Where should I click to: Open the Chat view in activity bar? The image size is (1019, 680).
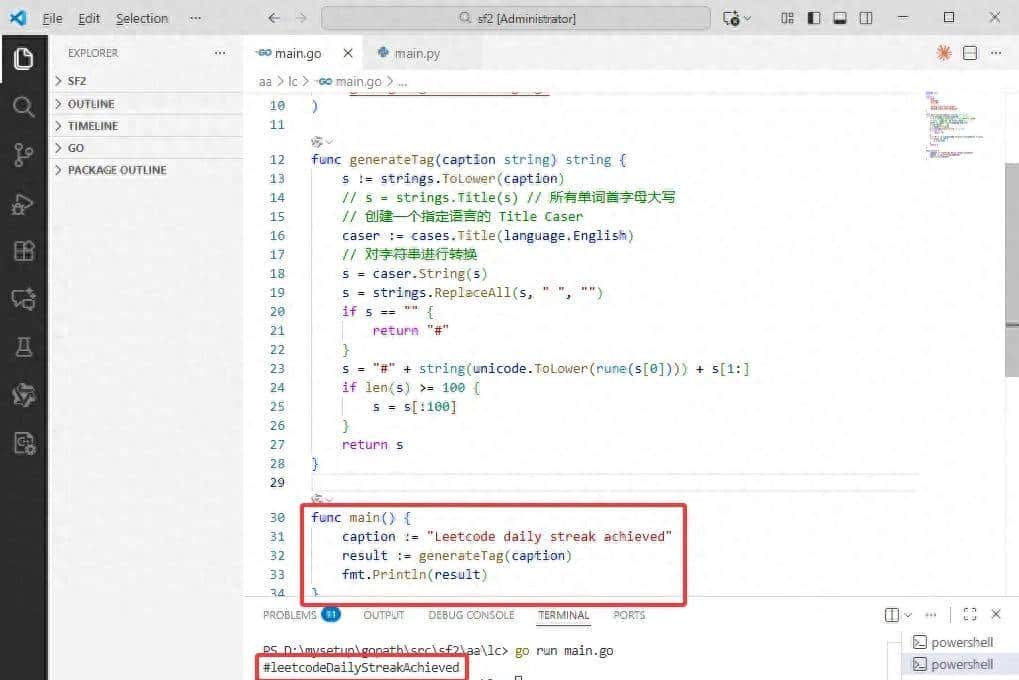tap(23, 299)
